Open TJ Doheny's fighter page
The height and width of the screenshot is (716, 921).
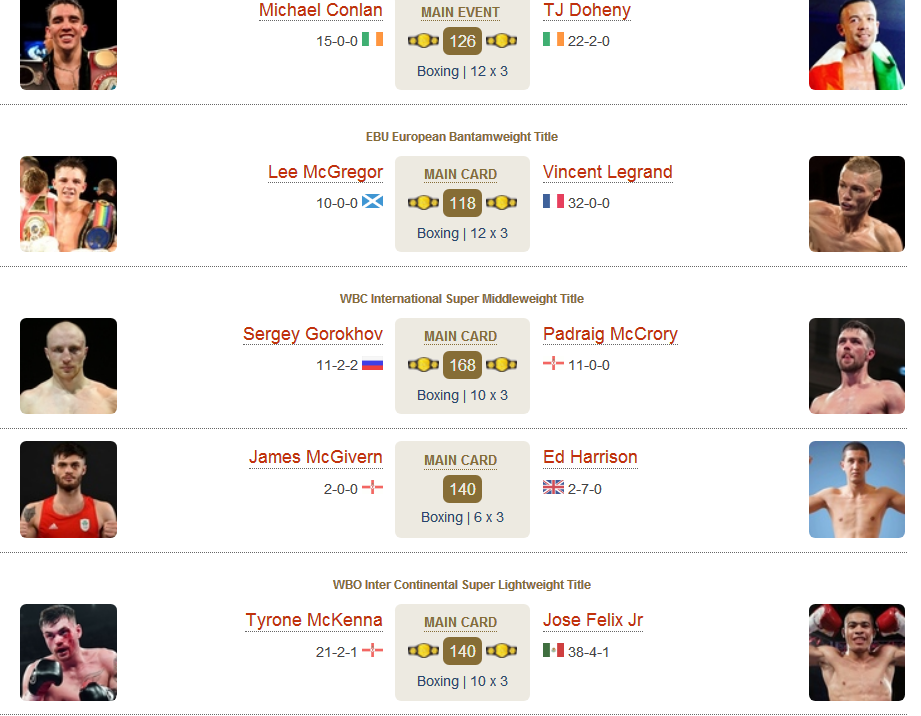tap(587, 10)
